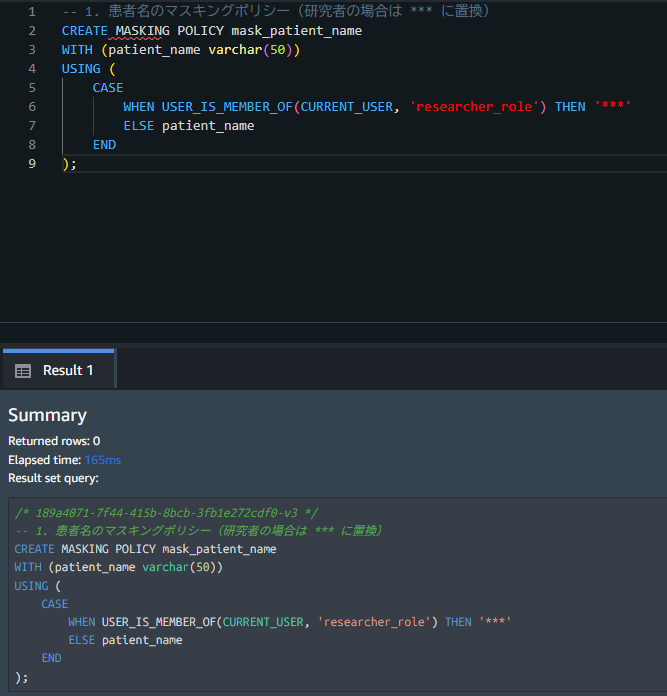Click 'ELSE patient_name' in the result query
This screenshot has width=667, height=696.
tap(125, 640)
